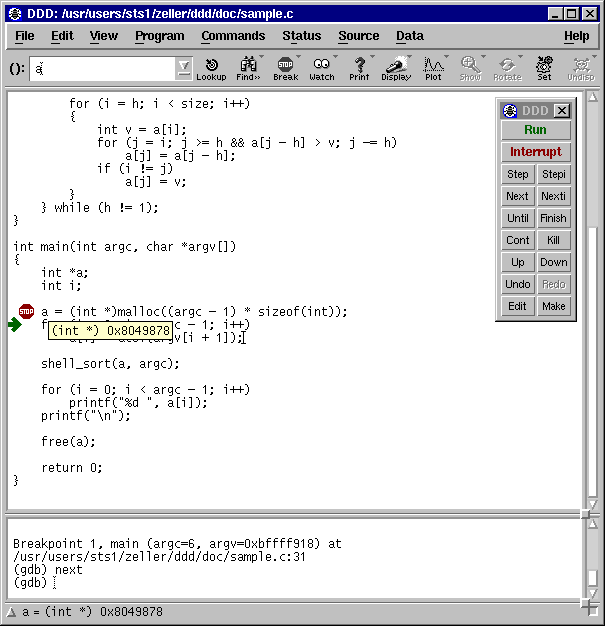Open the Find direction dropdown arrow
The height and width of the screenshot is (626, 605).
coord(262,57)
